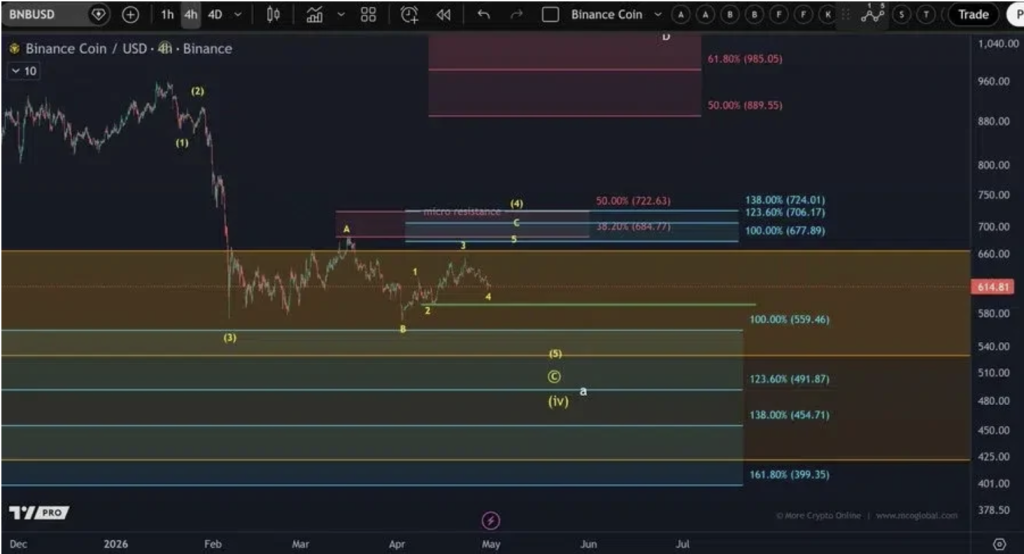1024x554 pixels.
Task: Select the micro resistance text label
Action: 462,212
